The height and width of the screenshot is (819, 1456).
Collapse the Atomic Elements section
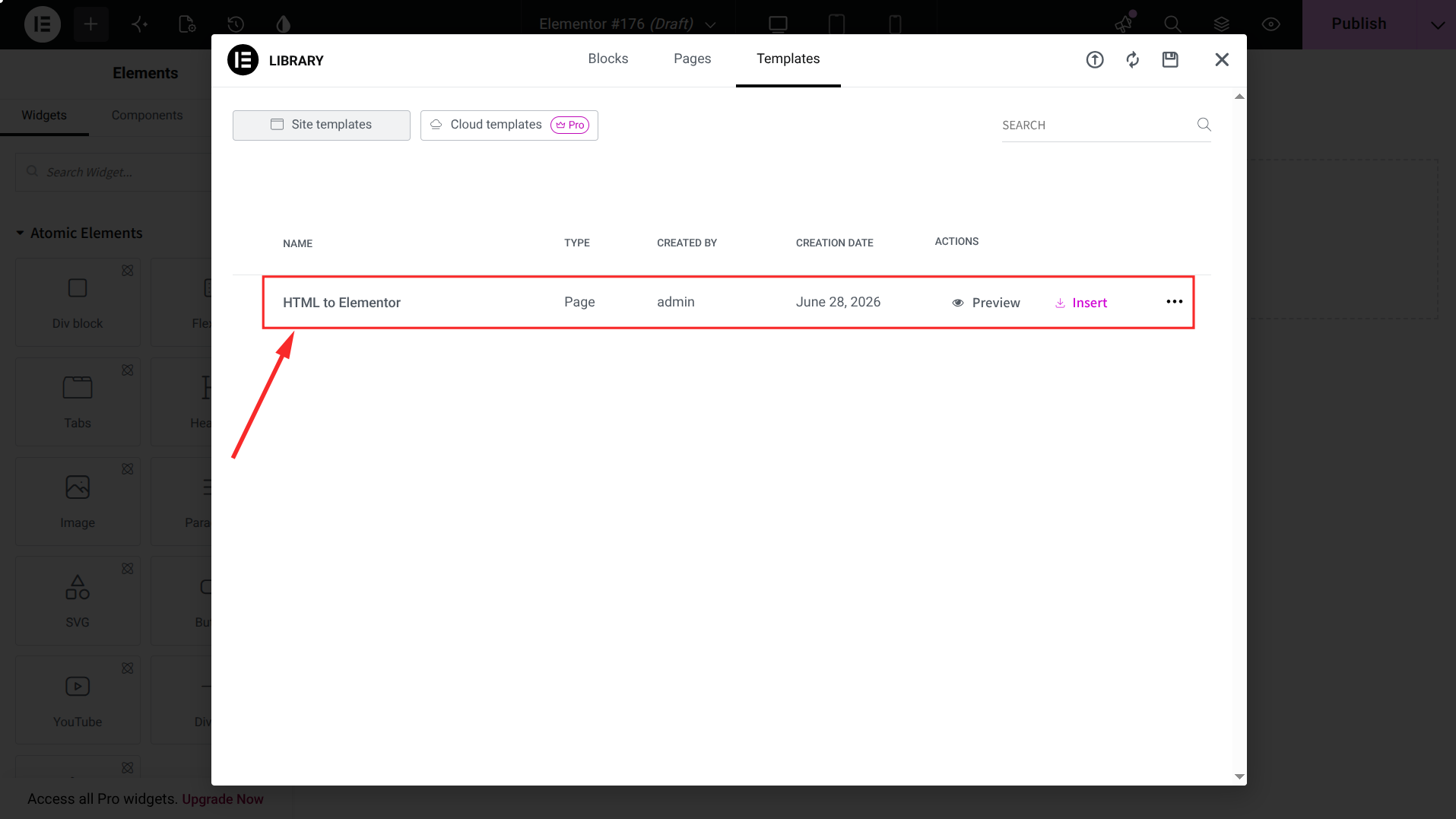pyautogui.click(x=79, y=233)
